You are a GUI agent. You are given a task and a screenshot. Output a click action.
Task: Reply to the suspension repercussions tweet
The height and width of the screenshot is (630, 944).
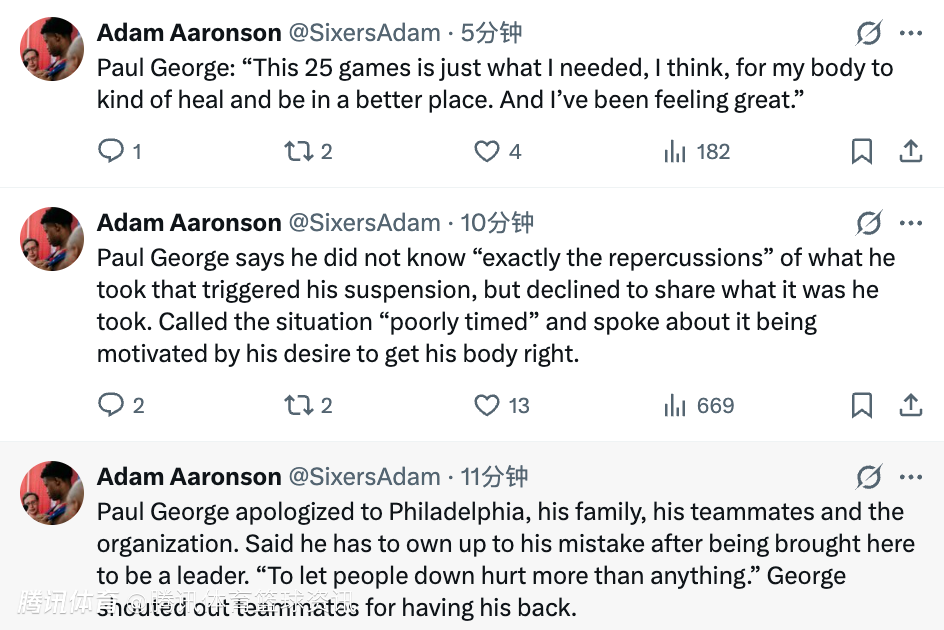pos(110,405)
